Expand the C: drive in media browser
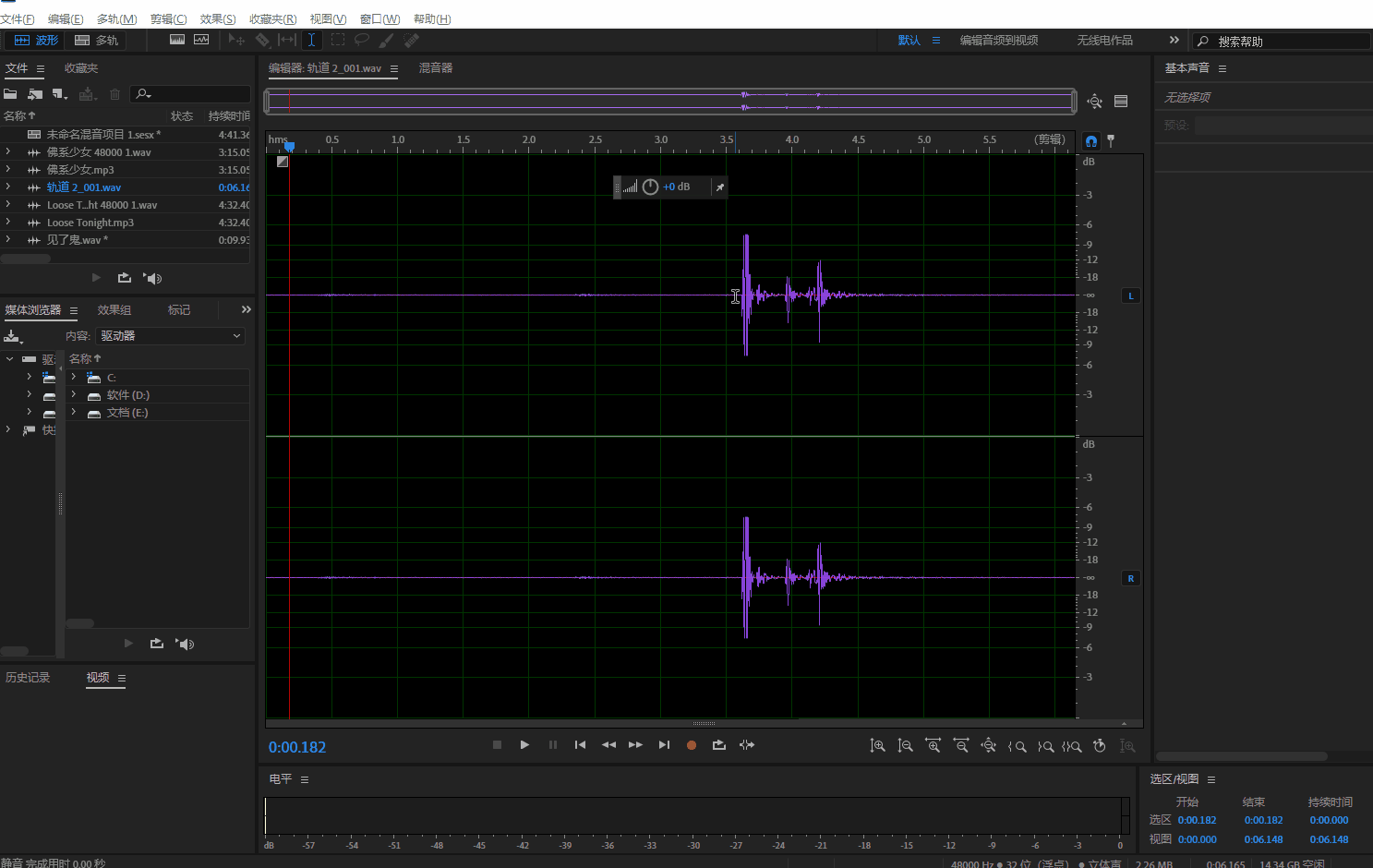 click(74, 377)
